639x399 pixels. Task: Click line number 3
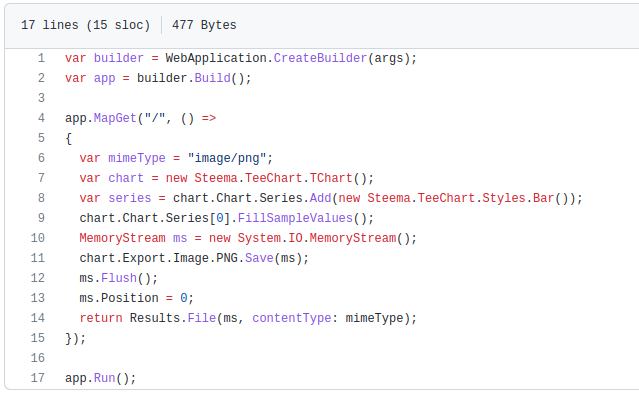(x=41, y=98)
